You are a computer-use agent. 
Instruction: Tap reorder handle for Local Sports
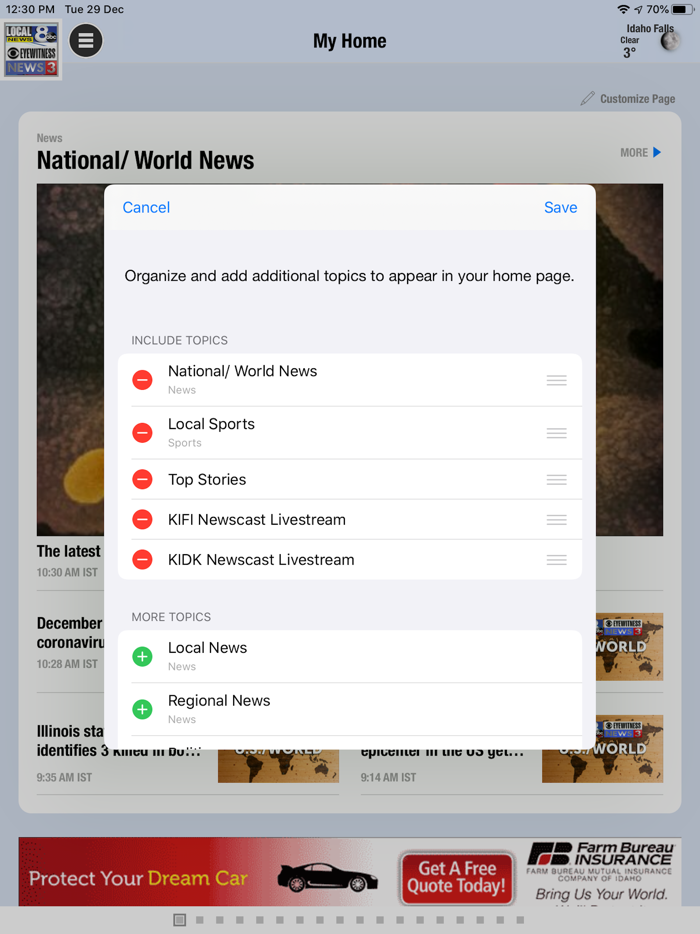click(x=556, y=433)
